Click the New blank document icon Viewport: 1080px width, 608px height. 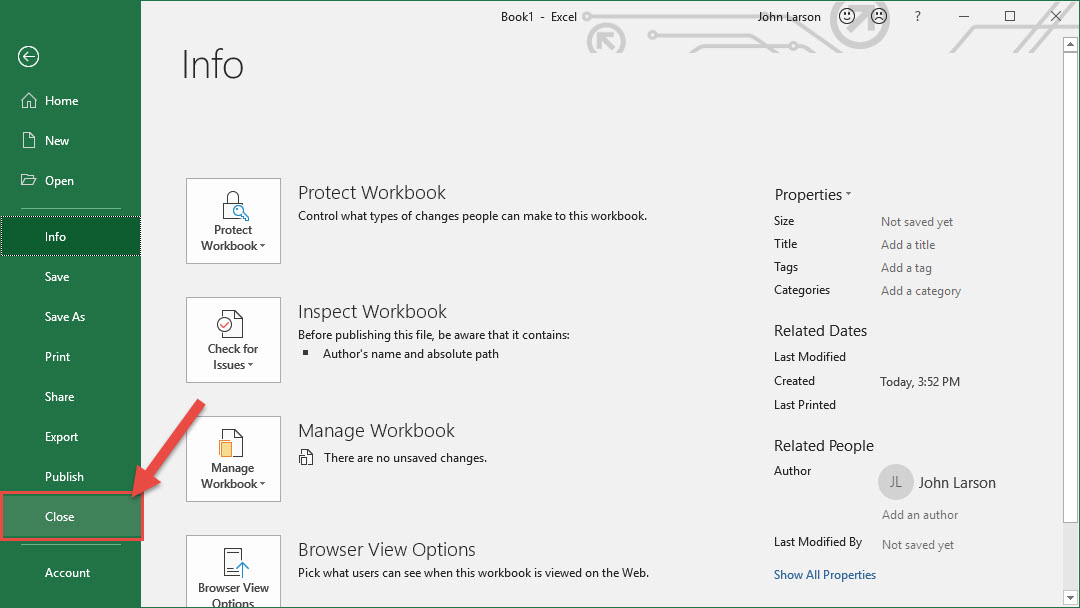click(x=29, y=141)
